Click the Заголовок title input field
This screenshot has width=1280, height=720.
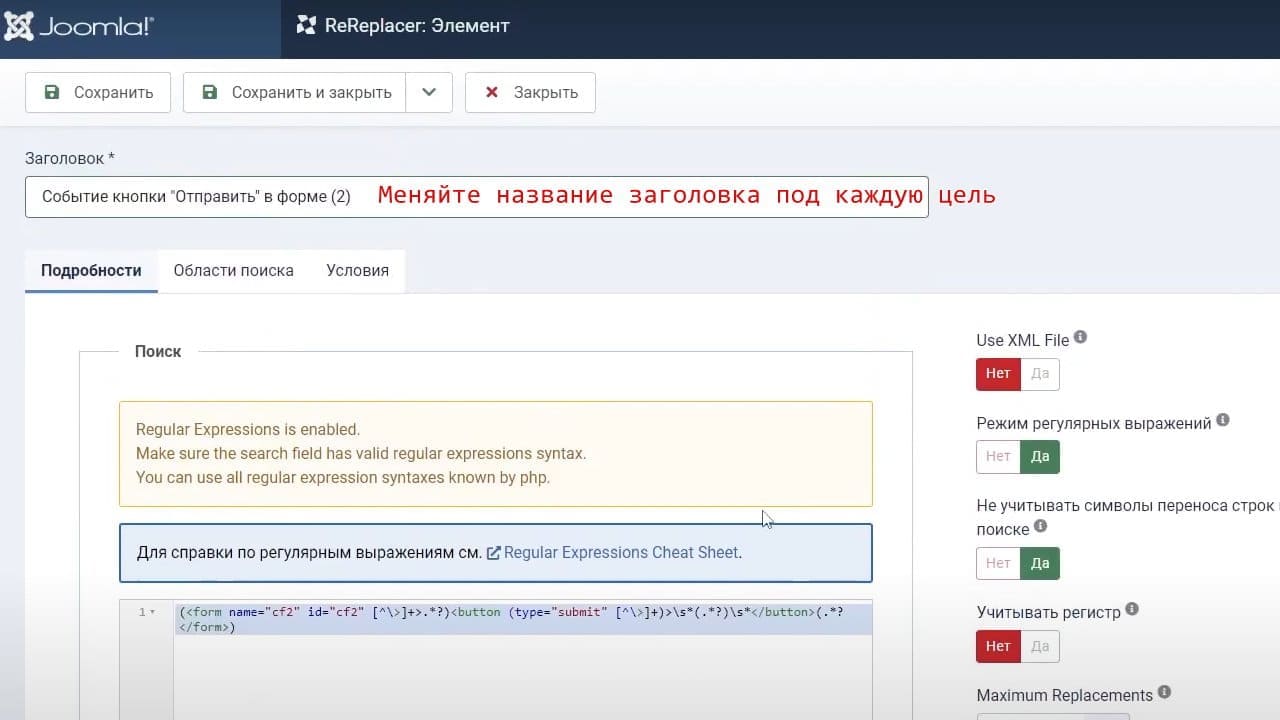(x=476, y=197)
